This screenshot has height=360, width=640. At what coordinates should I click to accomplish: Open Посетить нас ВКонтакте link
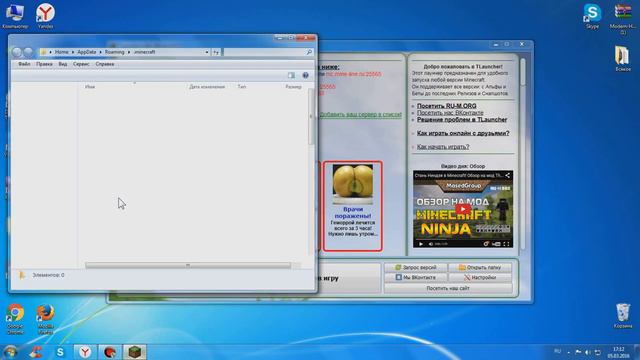pyautogui.click(x=450, y=113)
